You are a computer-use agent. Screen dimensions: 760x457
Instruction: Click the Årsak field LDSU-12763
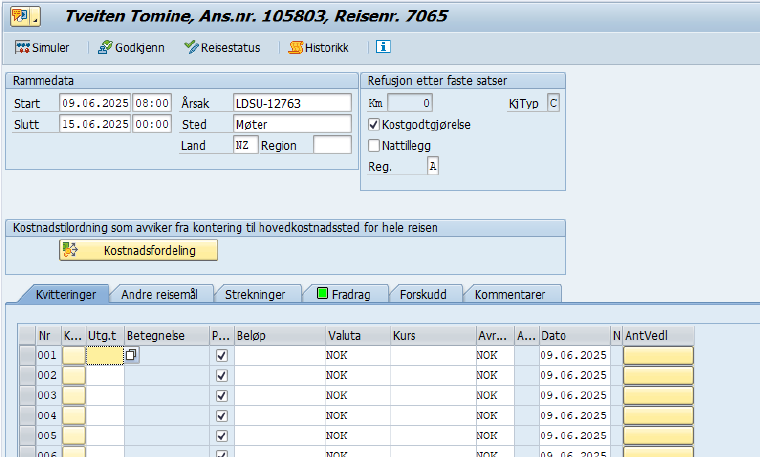tap(292, 103)
